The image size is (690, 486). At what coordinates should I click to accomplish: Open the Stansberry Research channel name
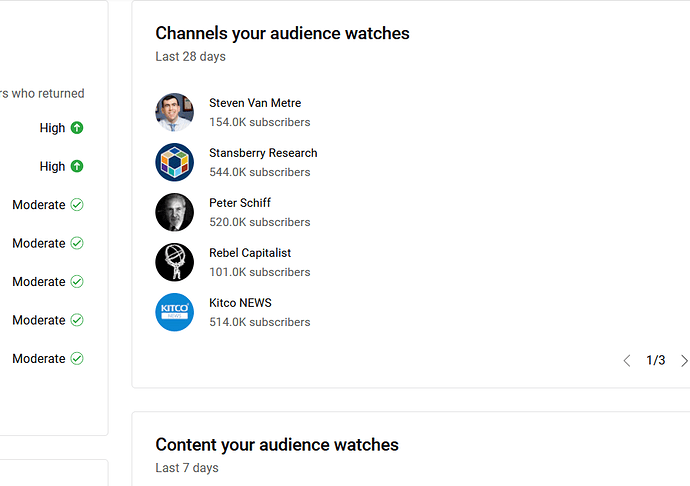263,153
